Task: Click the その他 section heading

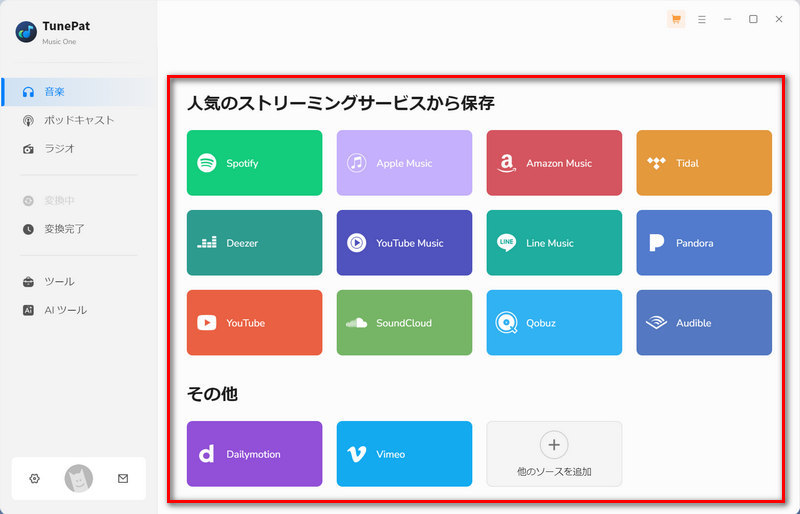Action: coord(212,394)
